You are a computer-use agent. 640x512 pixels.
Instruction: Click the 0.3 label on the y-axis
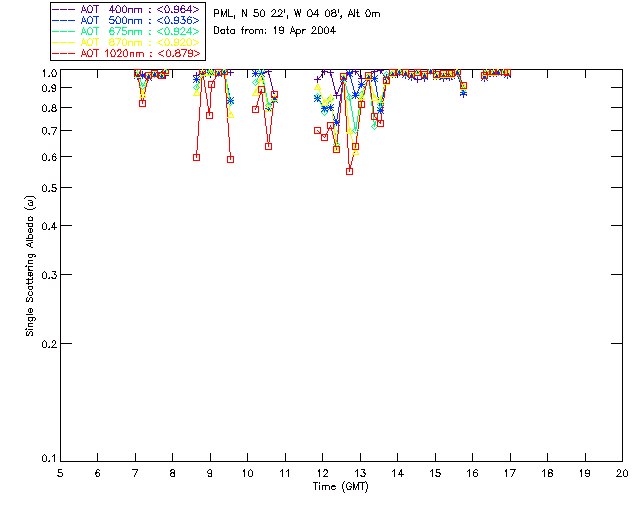49,275
